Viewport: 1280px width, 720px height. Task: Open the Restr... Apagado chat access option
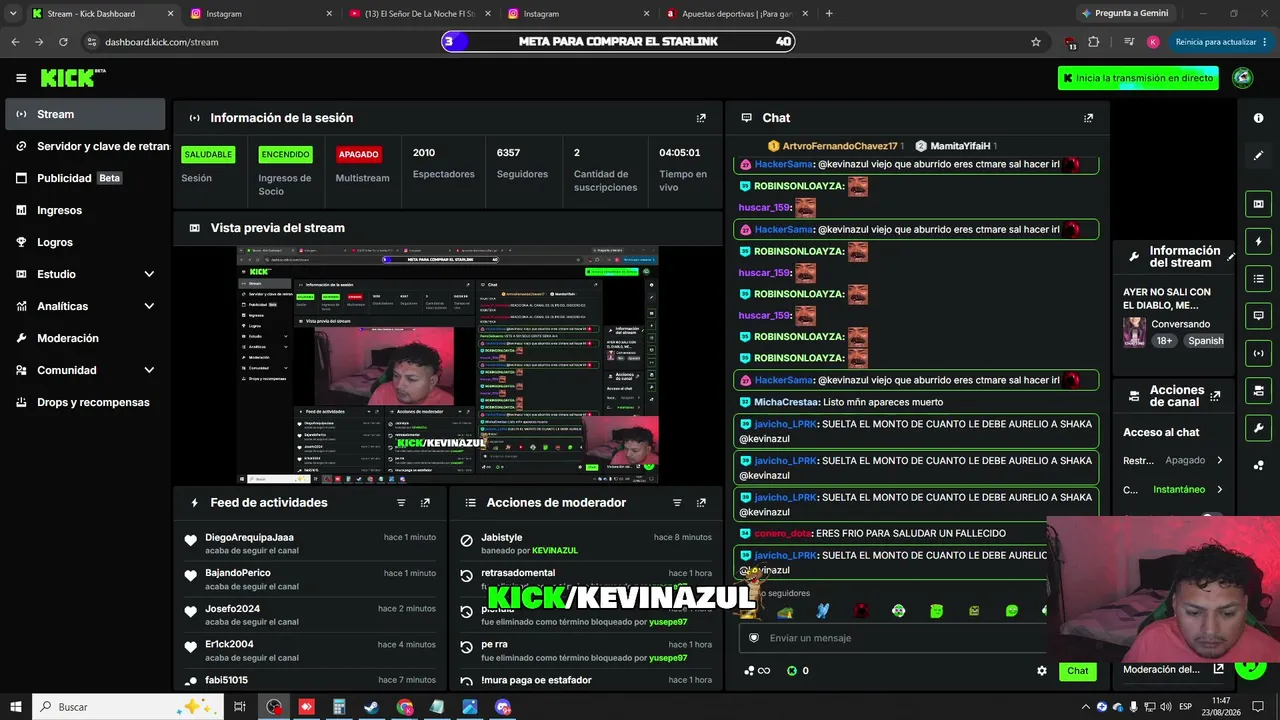pos(1173,461)
